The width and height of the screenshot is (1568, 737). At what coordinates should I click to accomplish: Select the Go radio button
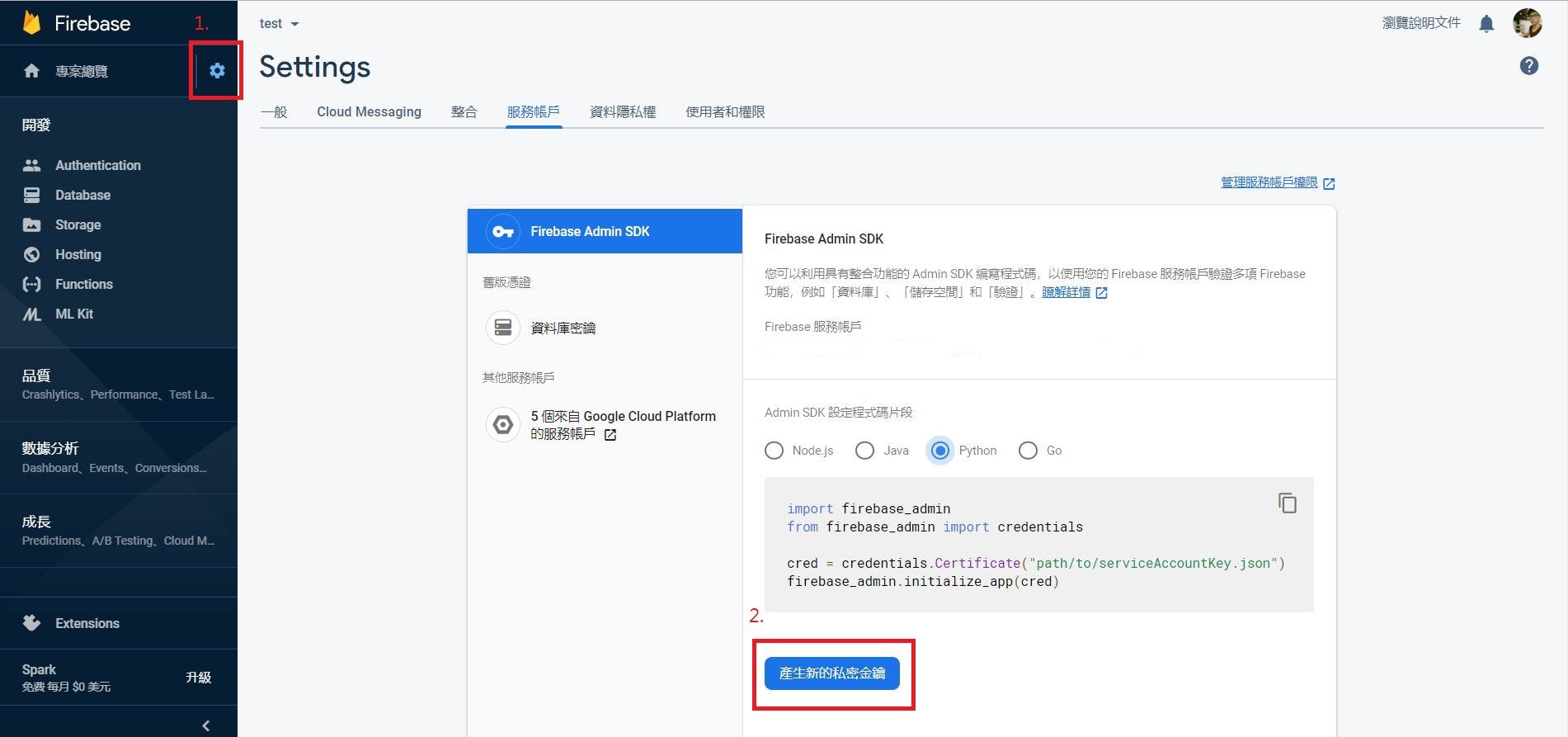pyautogui.click(x=1028, y=451)
